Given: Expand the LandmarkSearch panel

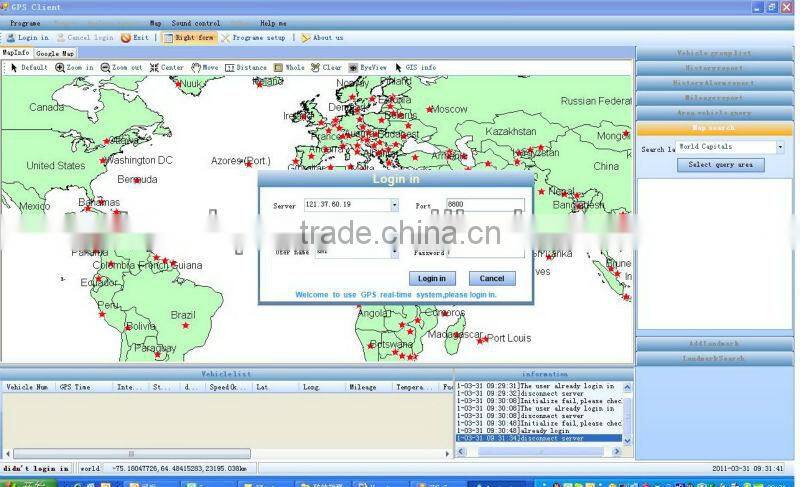Looking at the screenshot, I should (x=714, y=358).
